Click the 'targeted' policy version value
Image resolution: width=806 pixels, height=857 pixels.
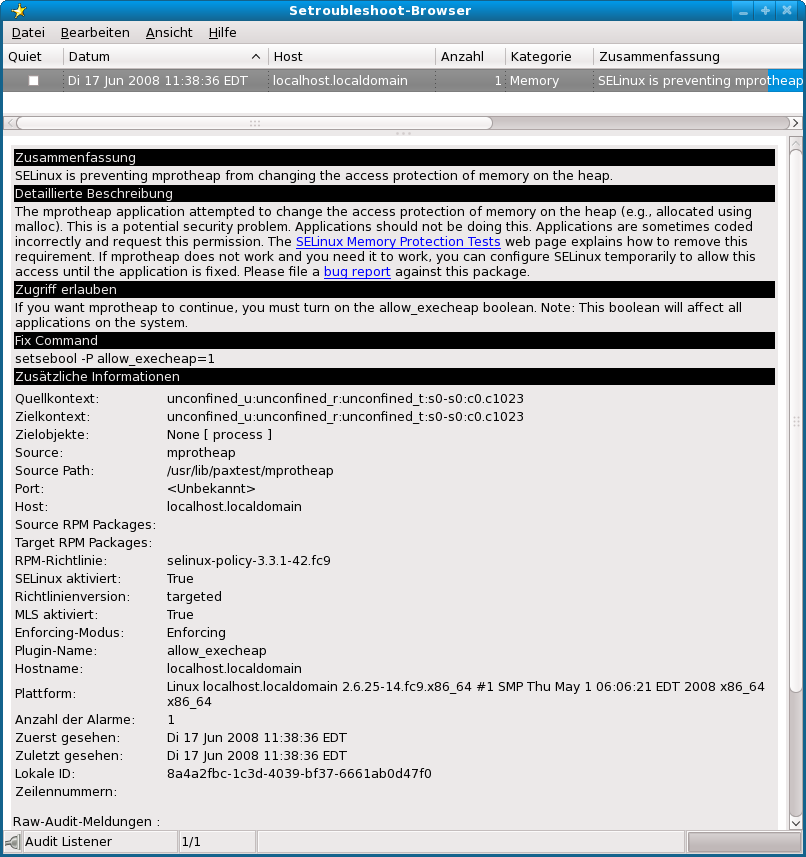click(x=194, y=597)
